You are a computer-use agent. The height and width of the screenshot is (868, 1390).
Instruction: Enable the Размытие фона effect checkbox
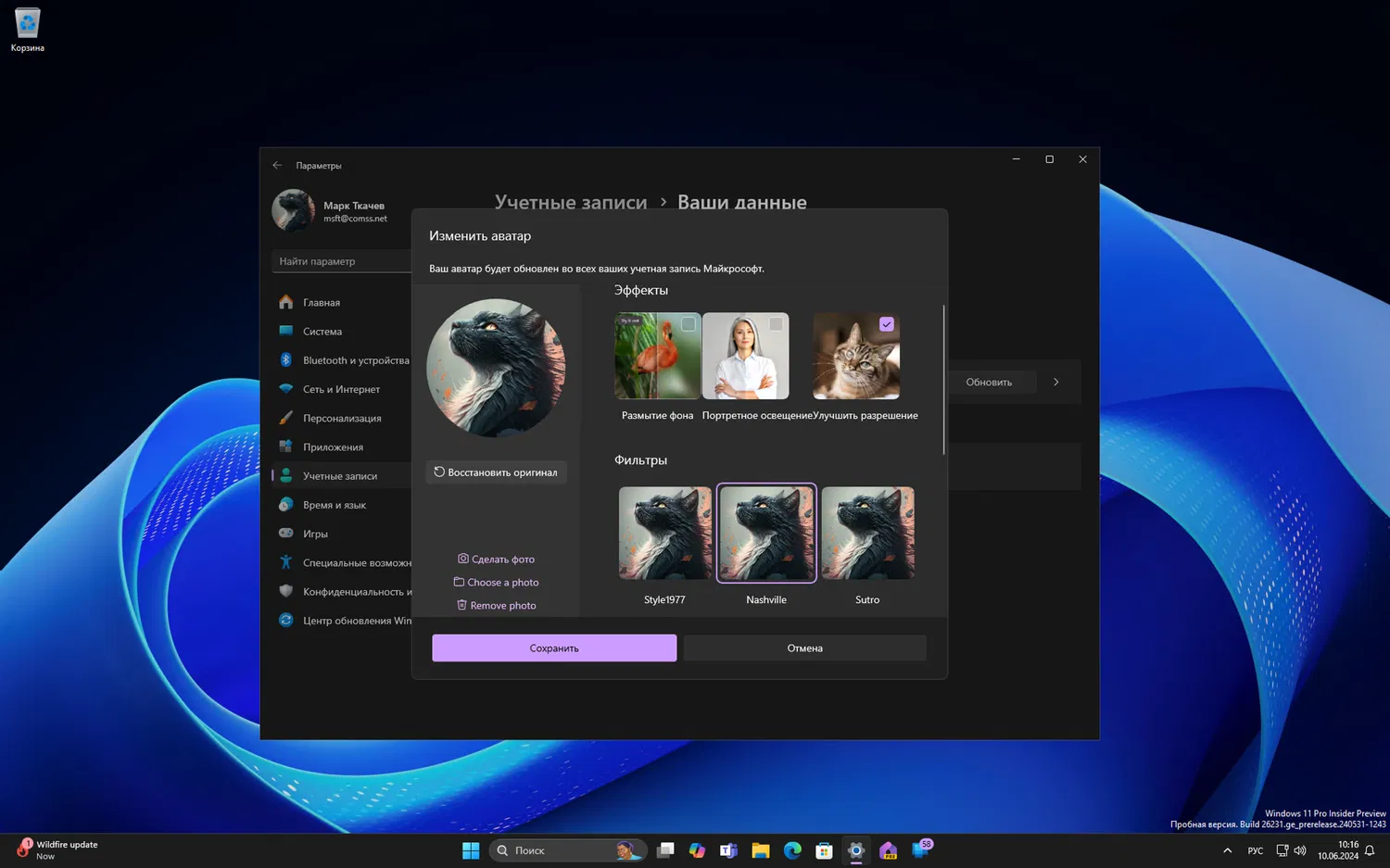click(688, 324)
